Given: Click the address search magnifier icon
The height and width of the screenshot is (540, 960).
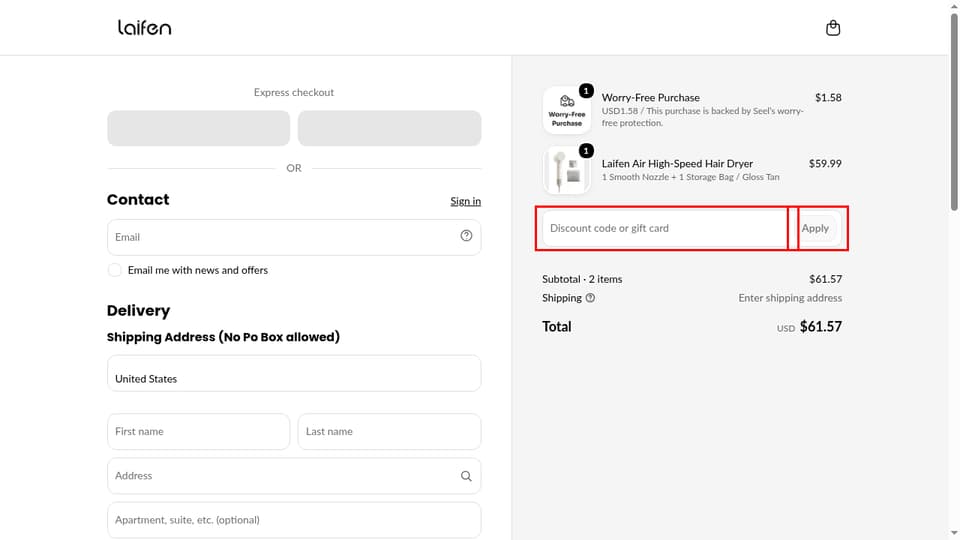Looking at the screenshot, I should (x=467, y=476).
